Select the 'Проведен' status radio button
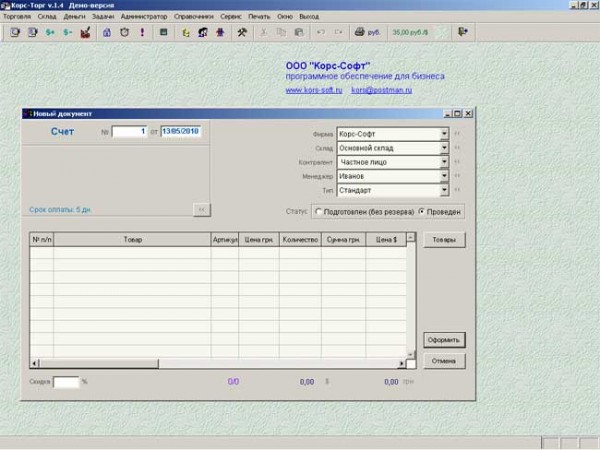 pos(421,212)
